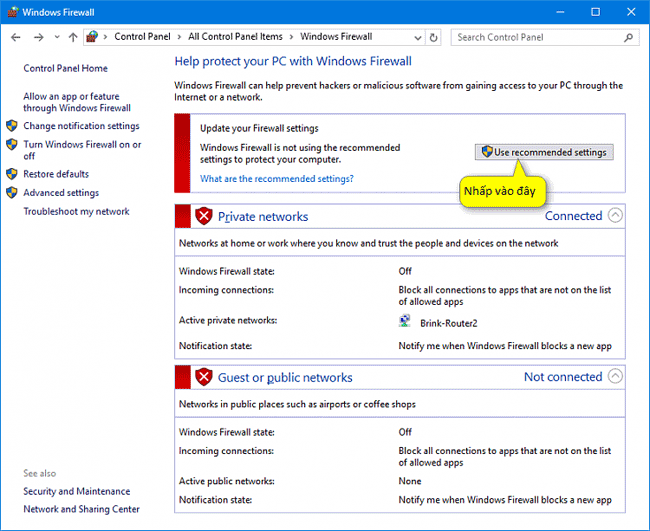
Task: Open the recent locations dropdown arrow
Action: 57,37
